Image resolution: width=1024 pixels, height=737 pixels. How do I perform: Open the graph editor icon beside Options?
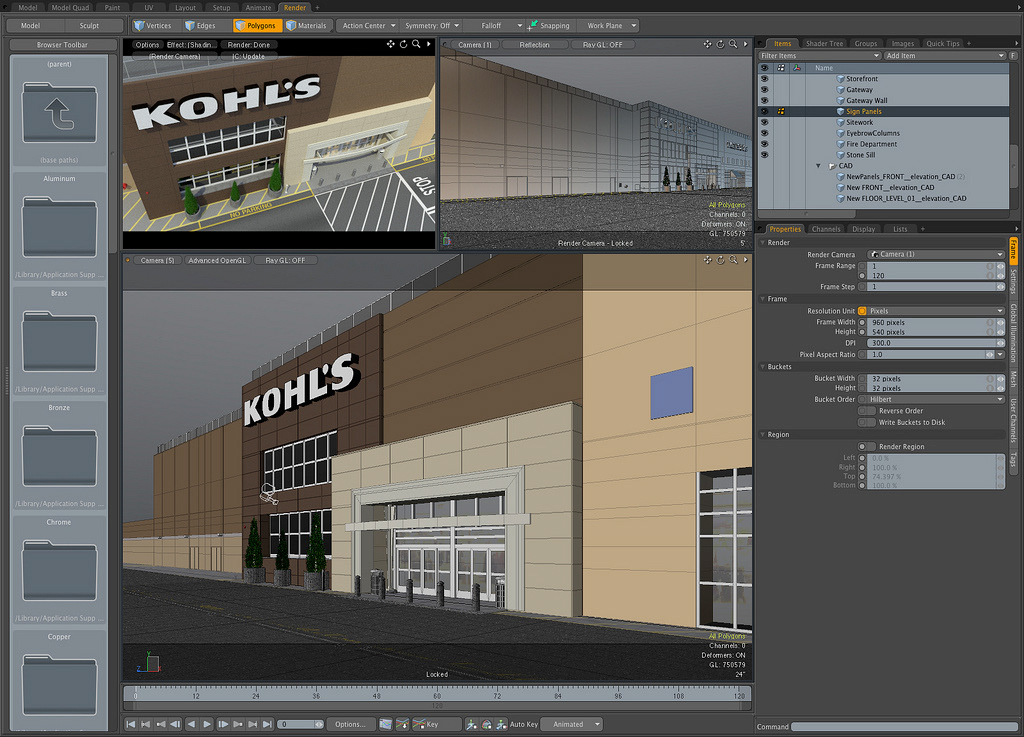coord(386,724)
